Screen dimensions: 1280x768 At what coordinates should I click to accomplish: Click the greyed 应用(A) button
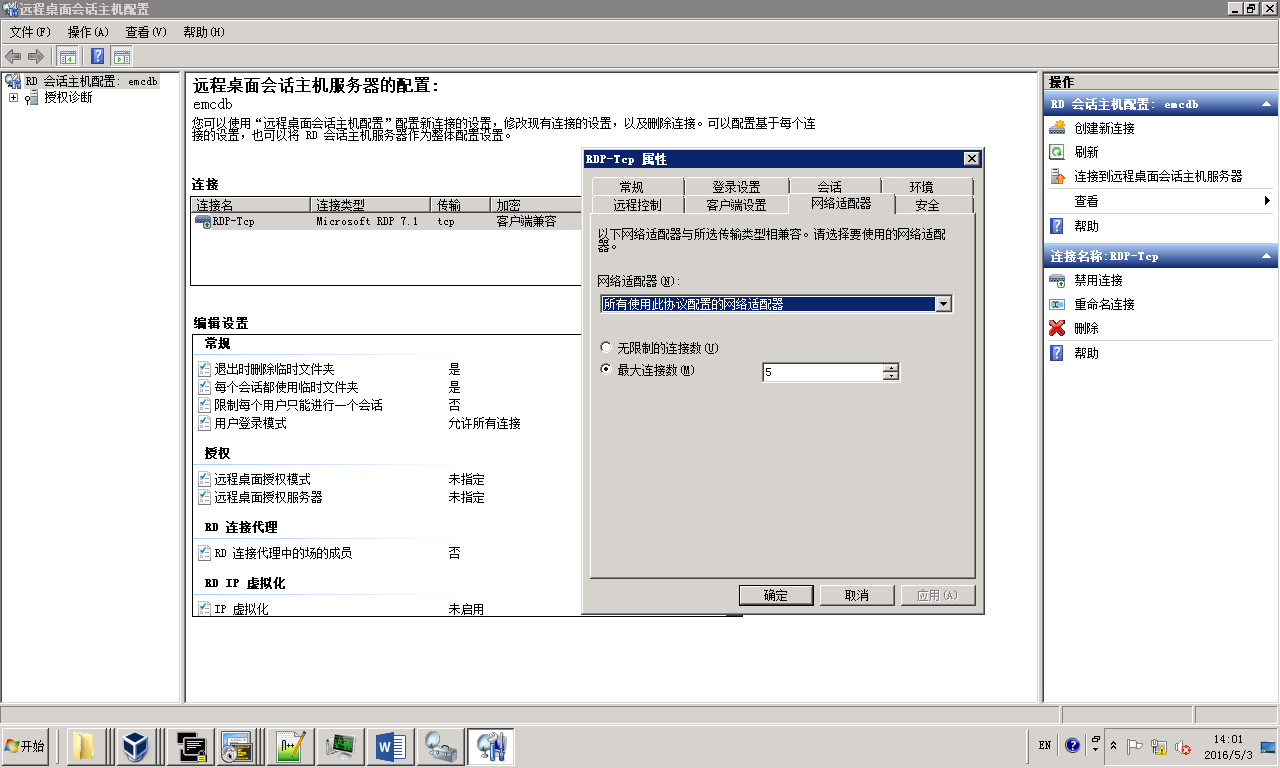(937, 595)
